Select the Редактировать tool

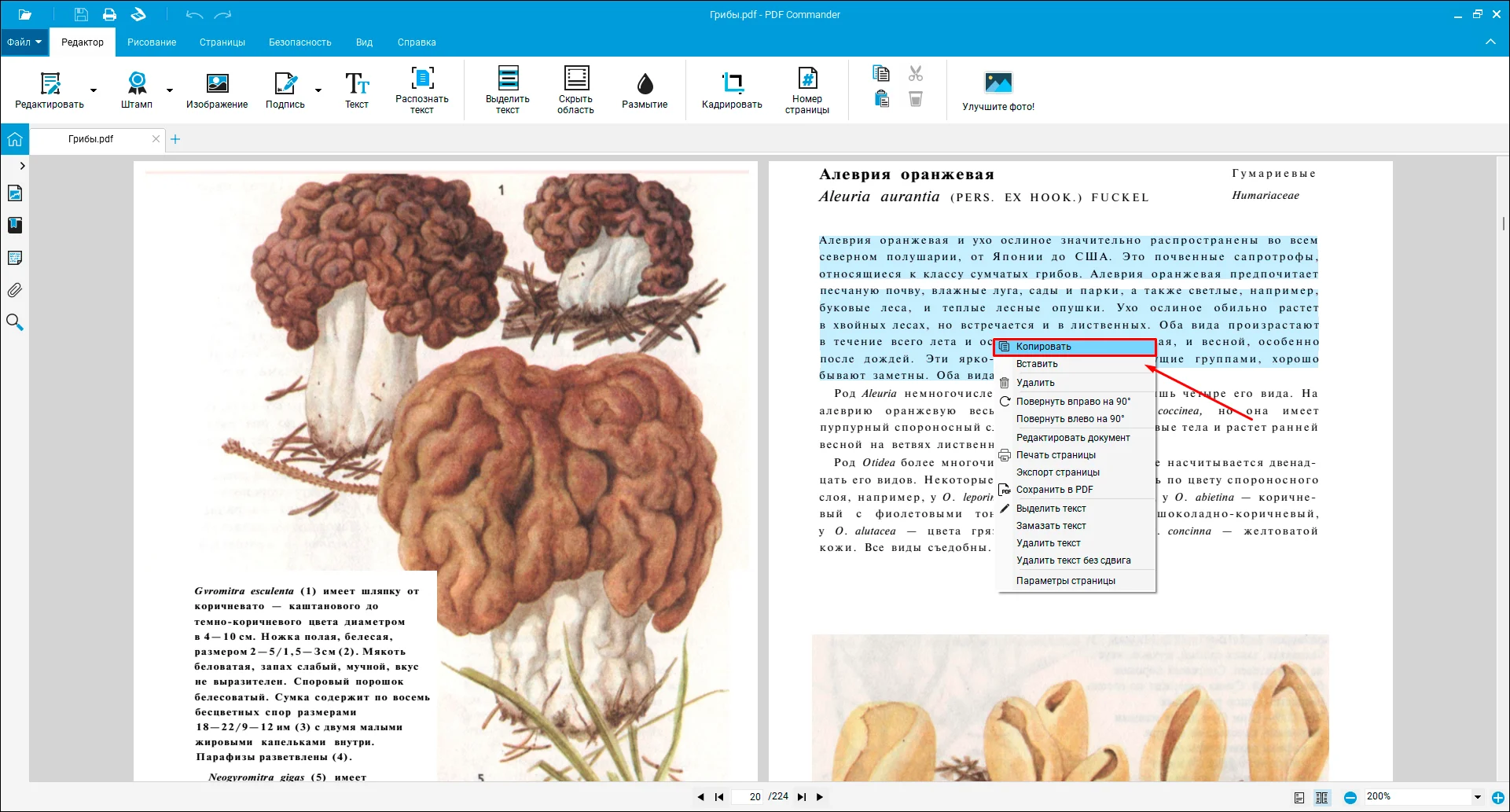[x=50, y=90]
